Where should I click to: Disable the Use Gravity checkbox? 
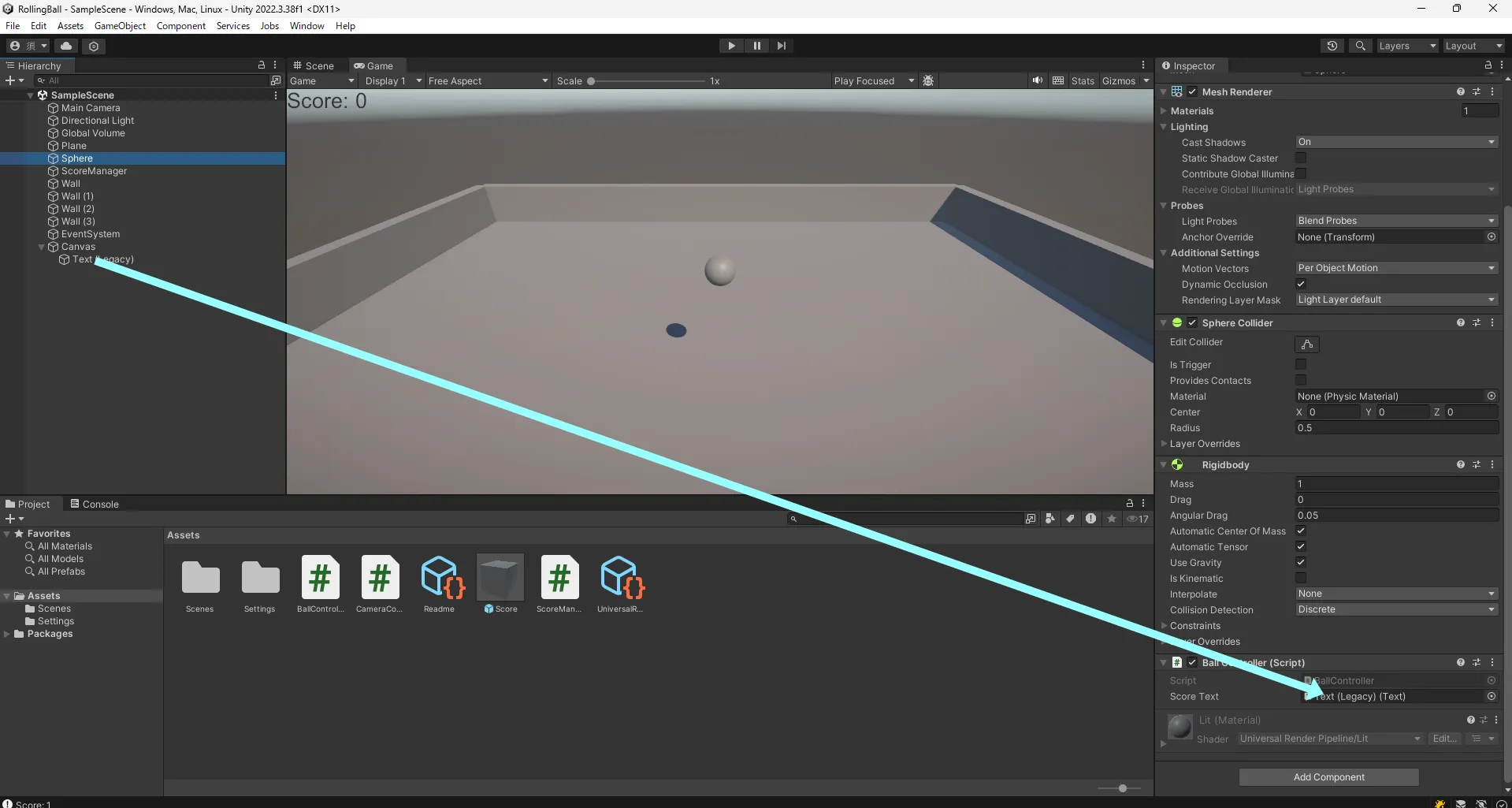tap(1301, 562)
